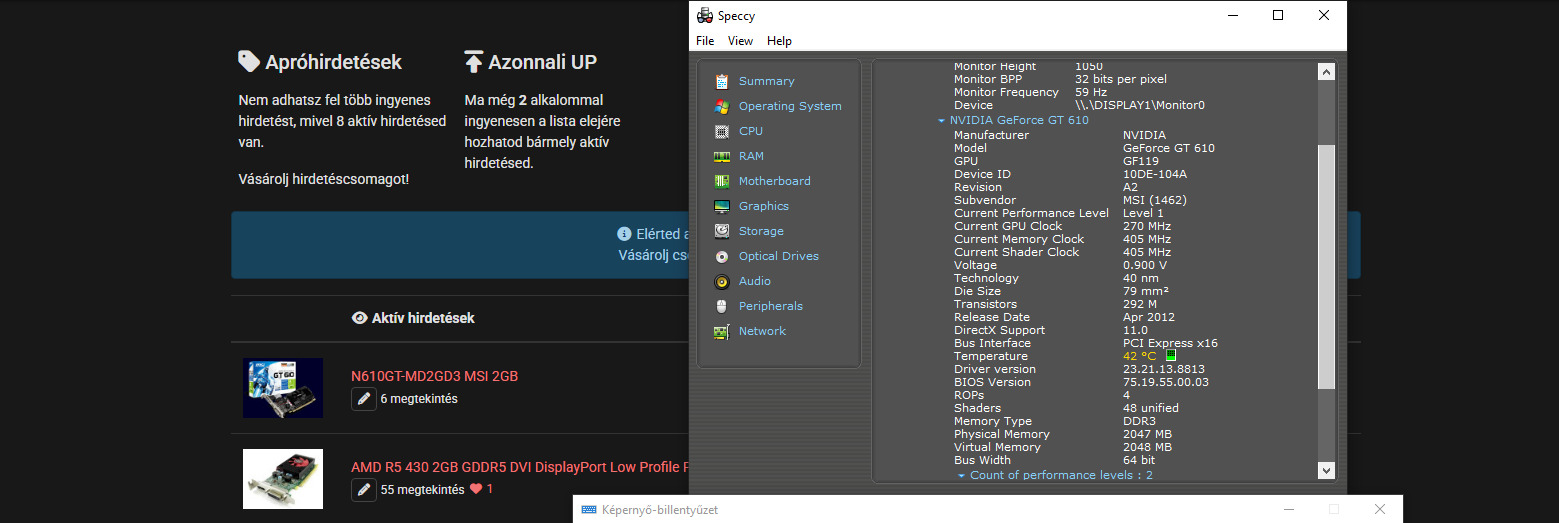Screen dimensions: 1559x523
Task: Click the Monitor Frequency 59 Hz value
Action: coord(1092,92)
